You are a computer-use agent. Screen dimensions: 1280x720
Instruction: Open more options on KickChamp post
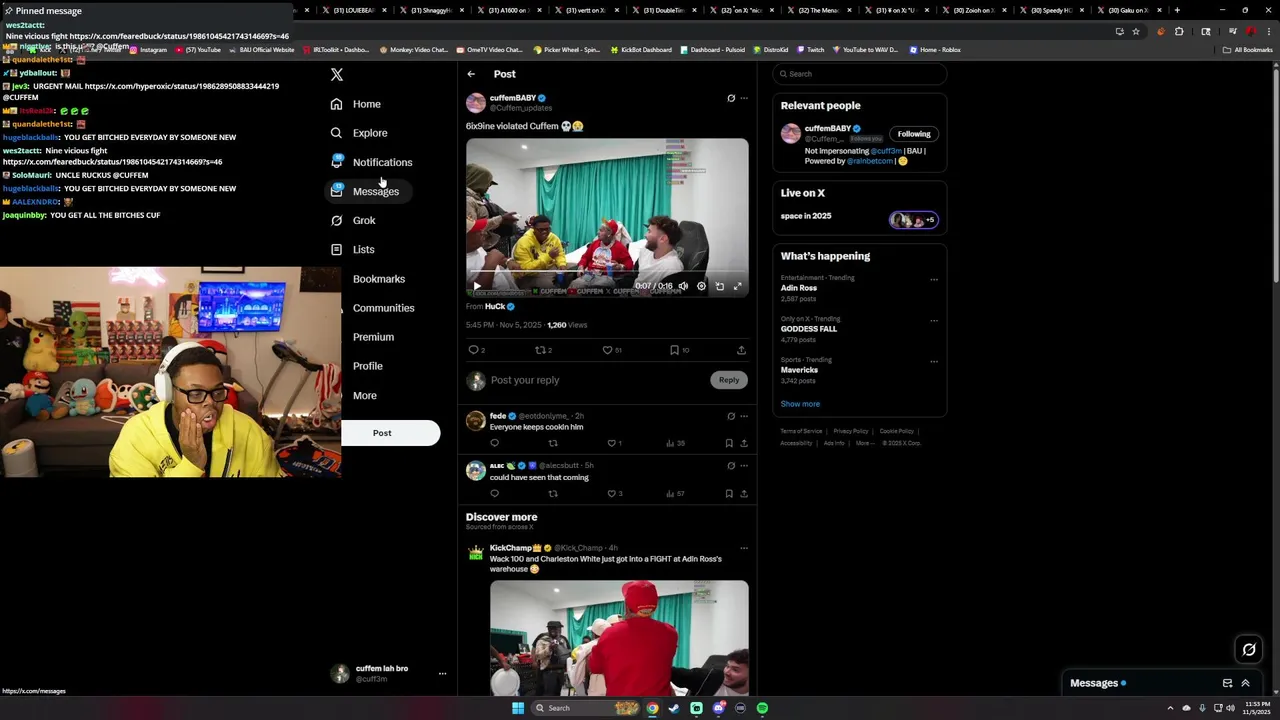pyautogui.click(x=744, y=548)
